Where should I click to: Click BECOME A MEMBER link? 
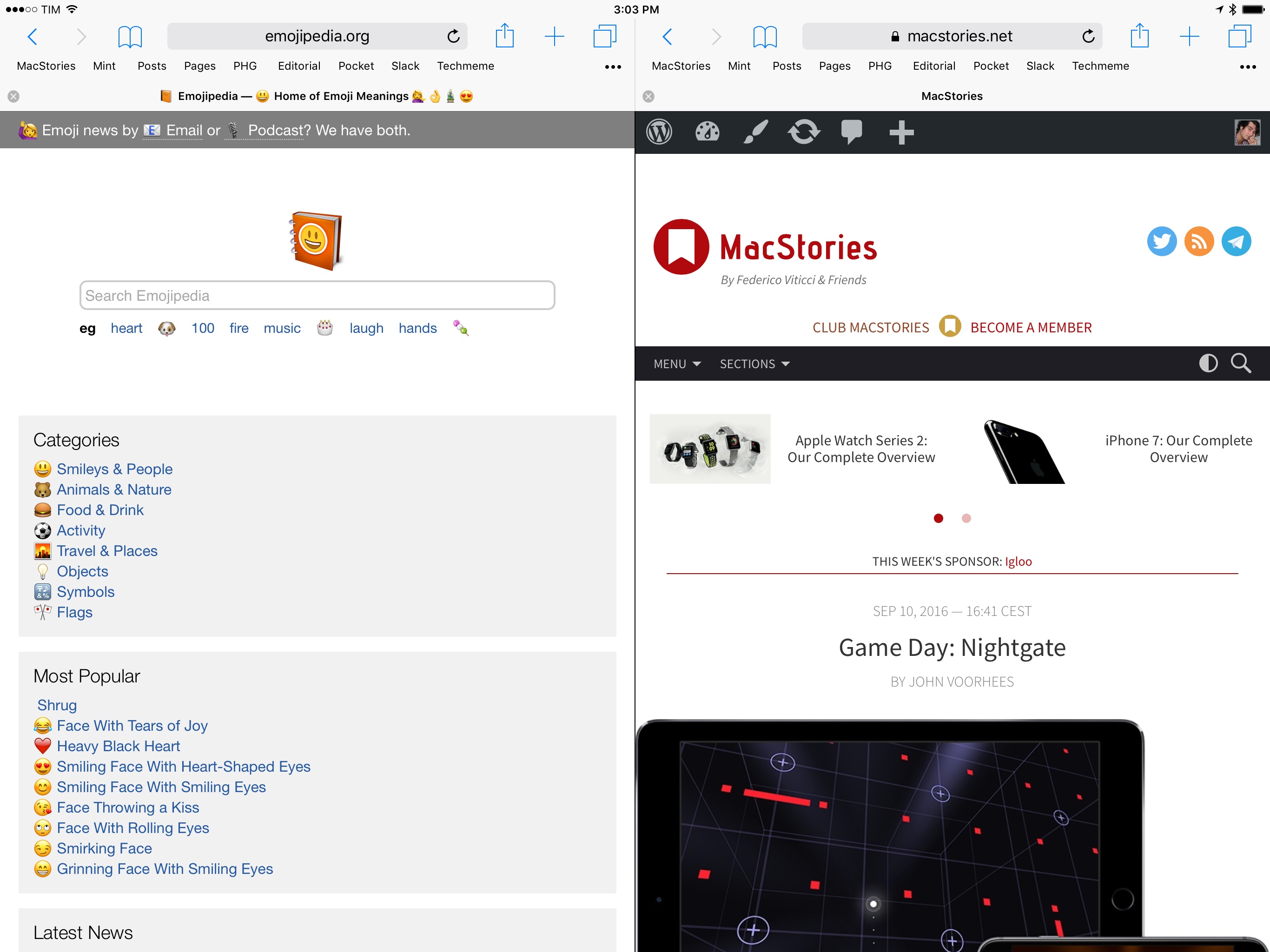(1031, 327)
